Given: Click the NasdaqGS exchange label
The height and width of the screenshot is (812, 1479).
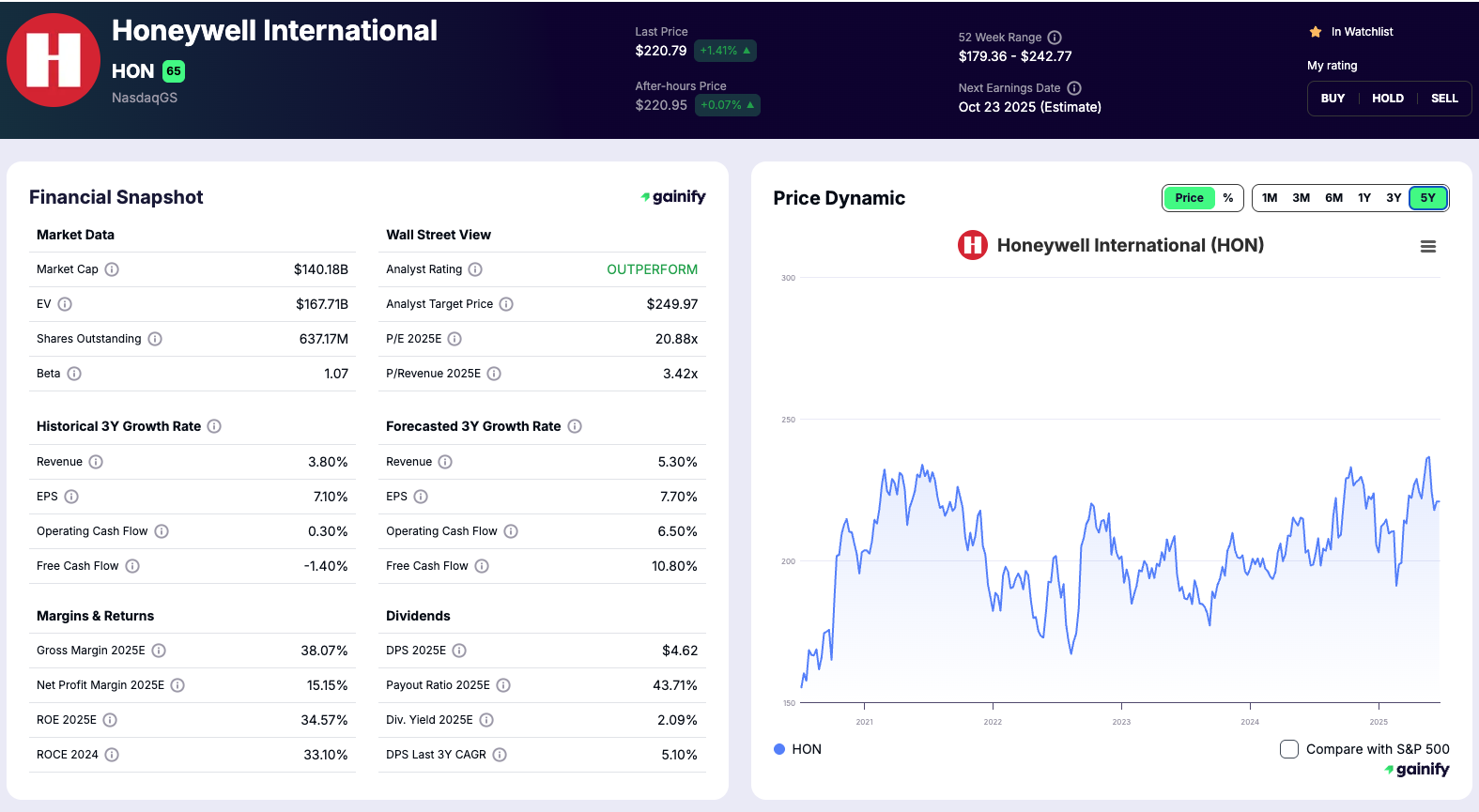Looking at the screenshot, I should [145, 98].
